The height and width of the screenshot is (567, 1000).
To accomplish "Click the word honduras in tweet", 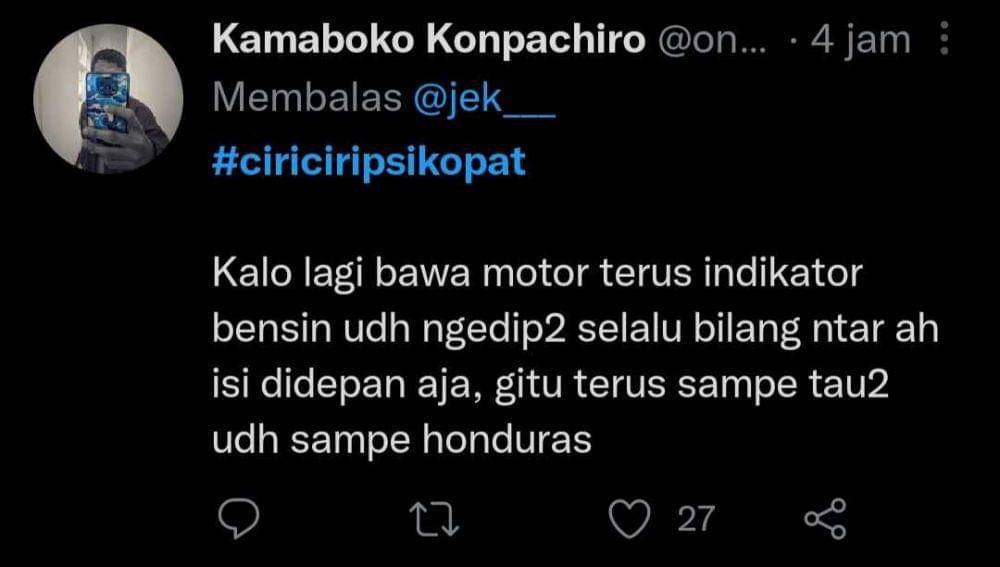I will 507,439.
